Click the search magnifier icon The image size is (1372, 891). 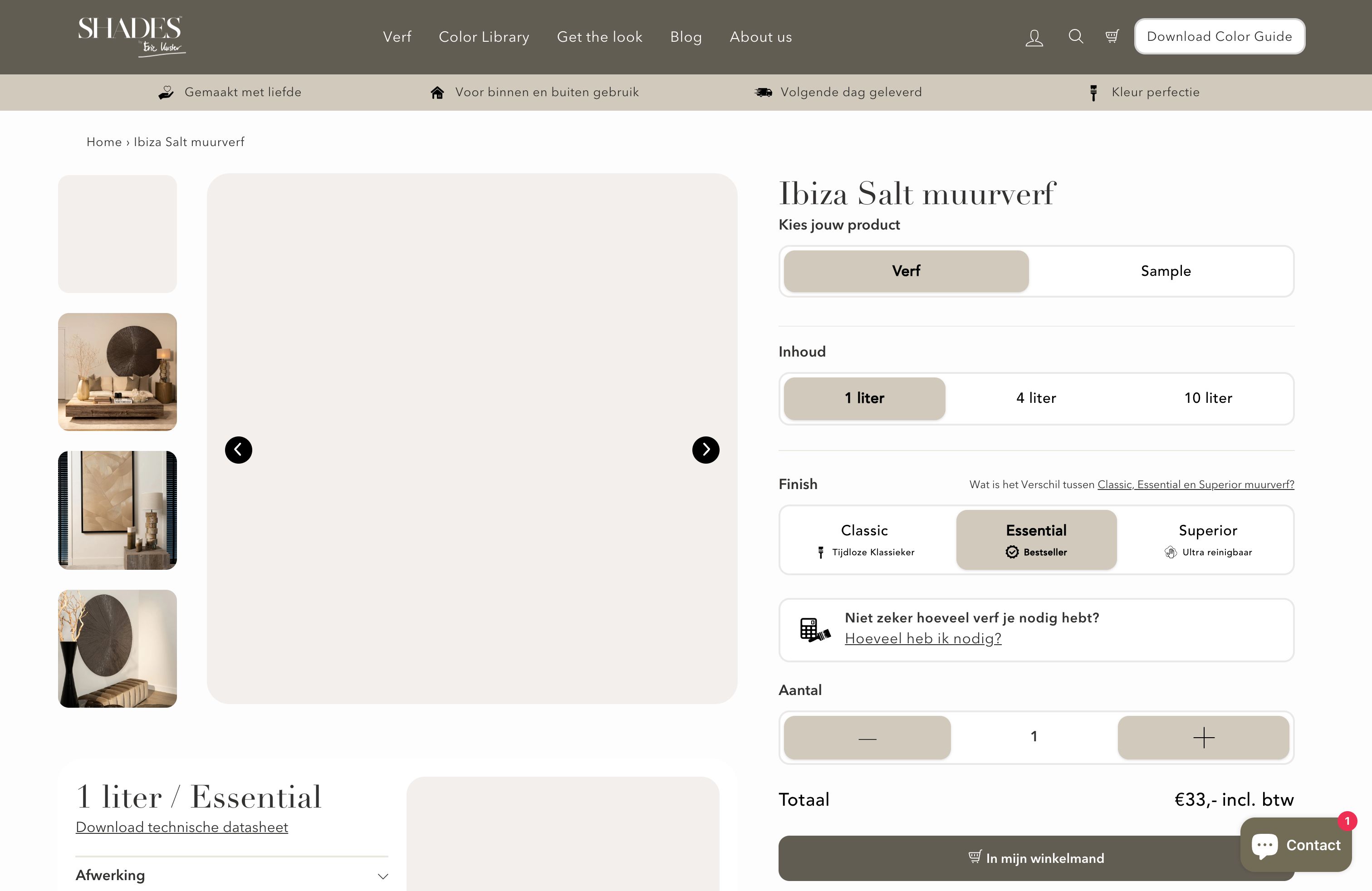[1076, 36]
